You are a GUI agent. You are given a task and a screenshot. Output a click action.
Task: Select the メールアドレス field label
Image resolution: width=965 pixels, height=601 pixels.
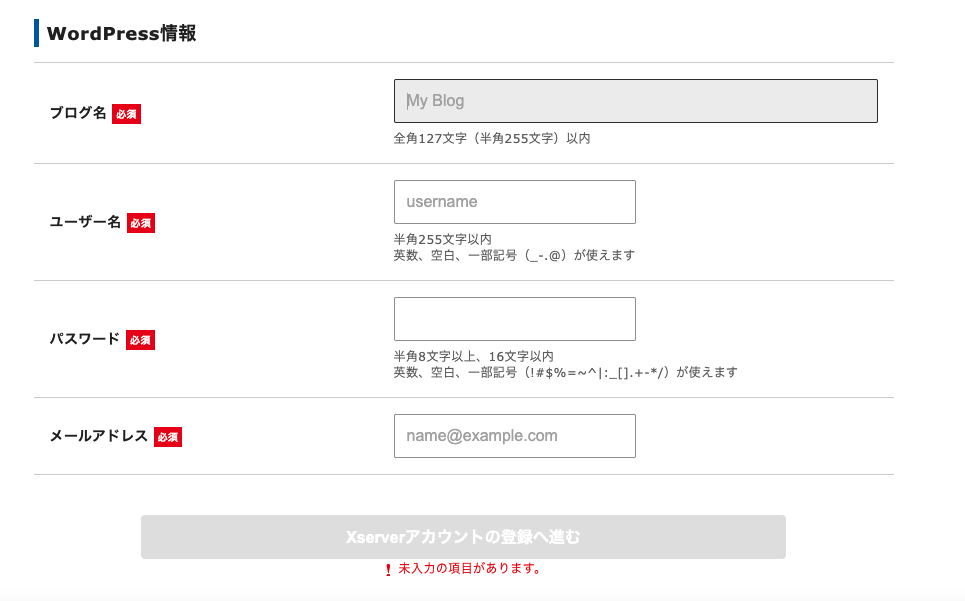(x=98, y=436)
